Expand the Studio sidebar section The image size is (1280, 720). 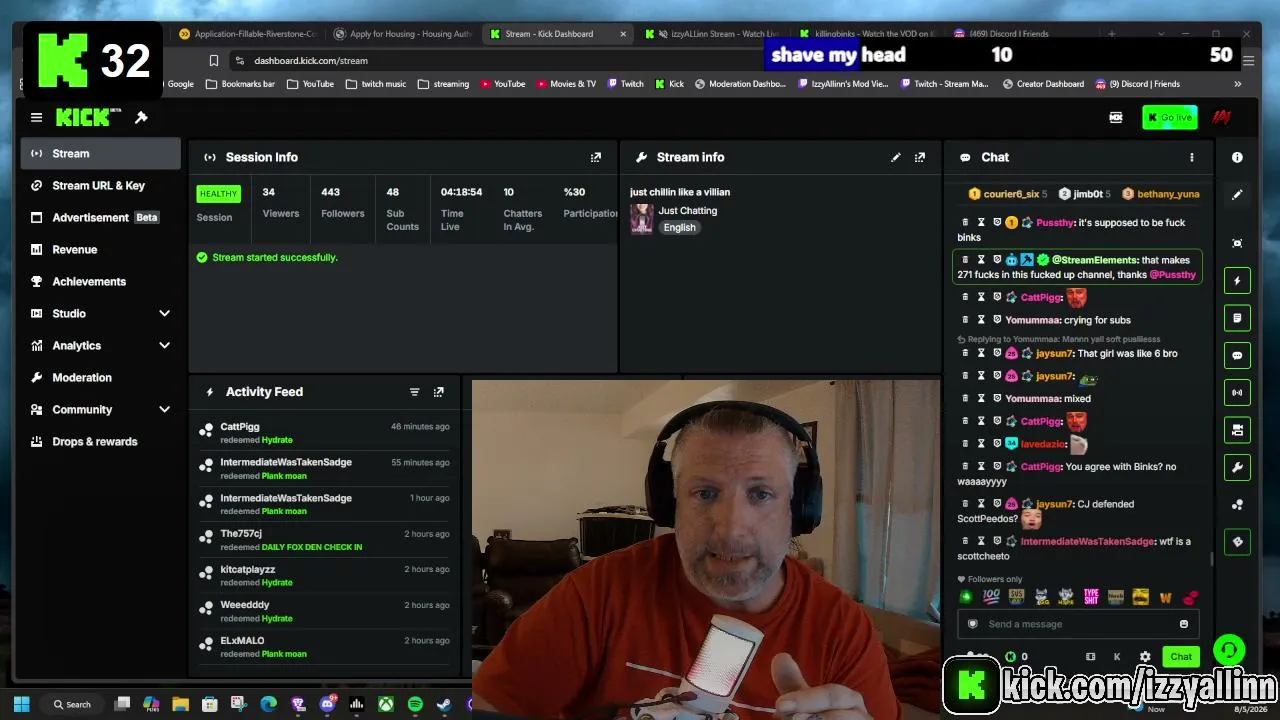(164, 314)
